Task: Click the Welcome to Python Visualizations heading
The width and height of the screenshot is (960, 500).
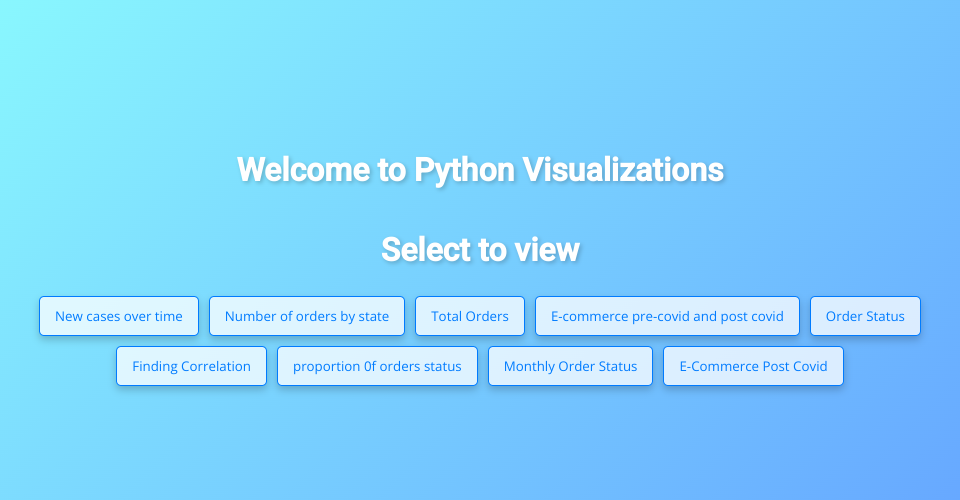Action: point(480,169)
